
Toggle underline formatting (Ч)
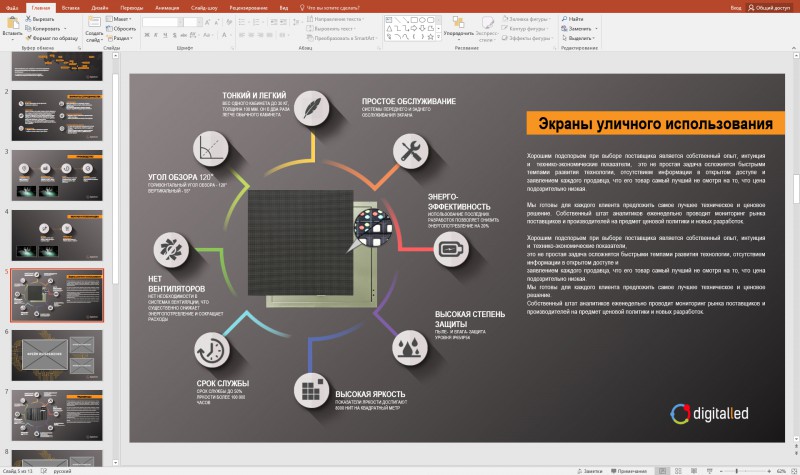pos(165,35)
